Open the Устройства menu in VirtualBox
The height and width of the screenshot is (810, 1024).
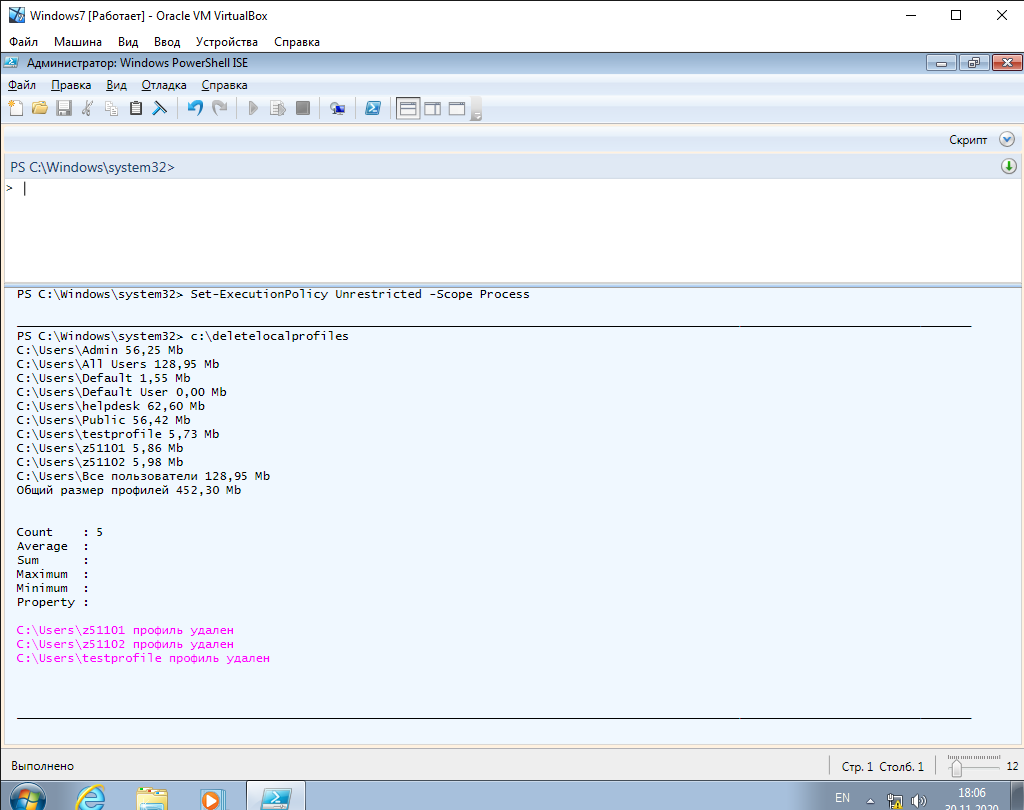click(x=226, y=42)
